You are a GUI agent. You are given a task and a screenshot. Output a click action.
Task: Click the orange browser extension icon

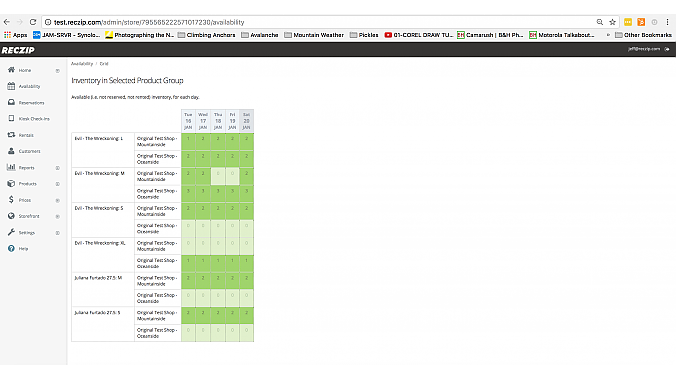point(641,22)
